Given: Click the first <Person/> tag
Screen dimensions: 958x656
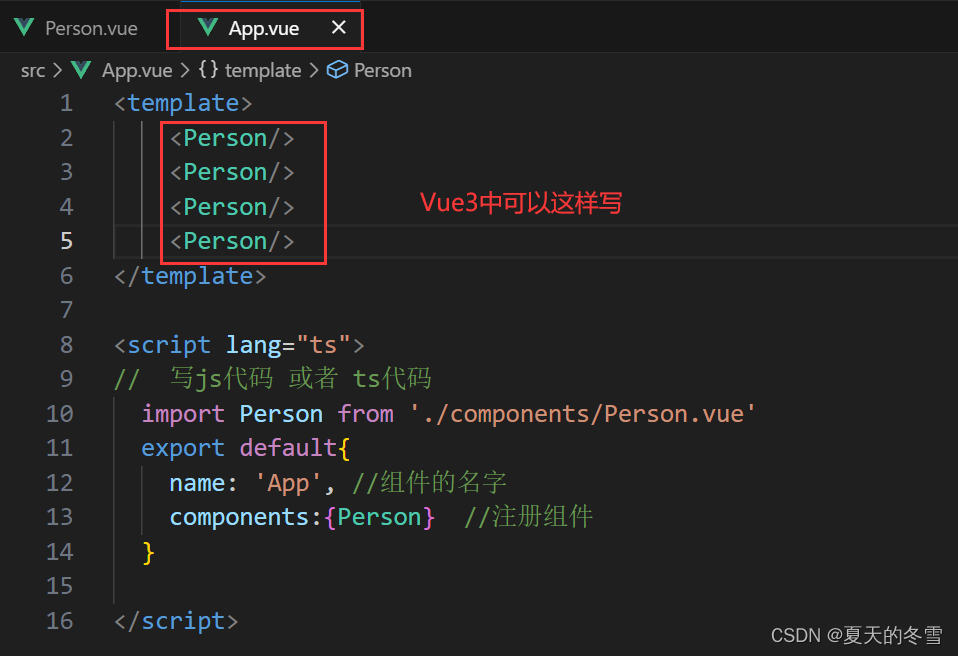Looking at the screenshot, I should tap(230, 137).
